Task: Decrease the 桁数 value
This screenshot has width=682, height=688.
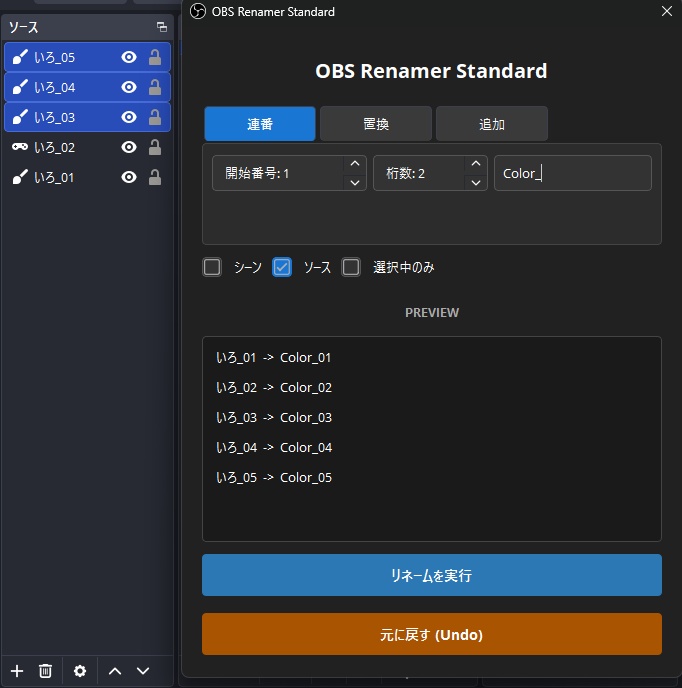Action: pos(476,183)
